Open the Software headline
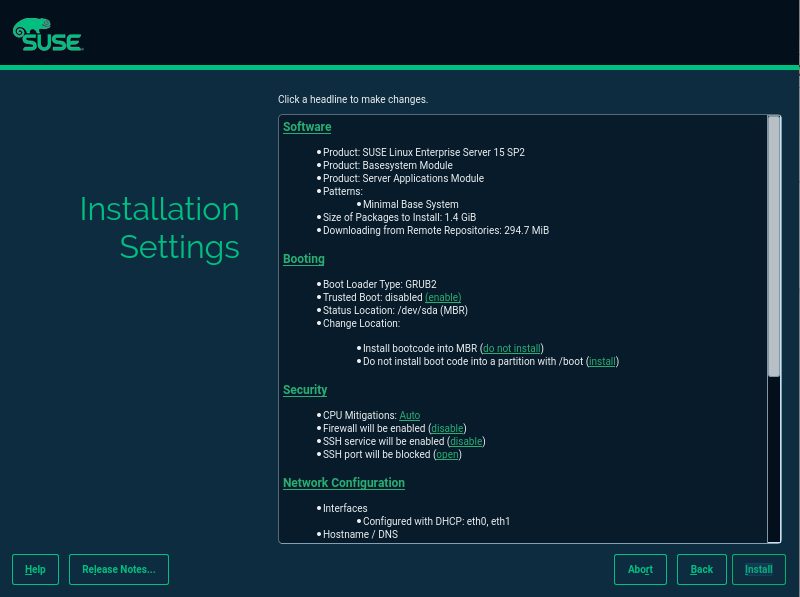 point(307,127)
